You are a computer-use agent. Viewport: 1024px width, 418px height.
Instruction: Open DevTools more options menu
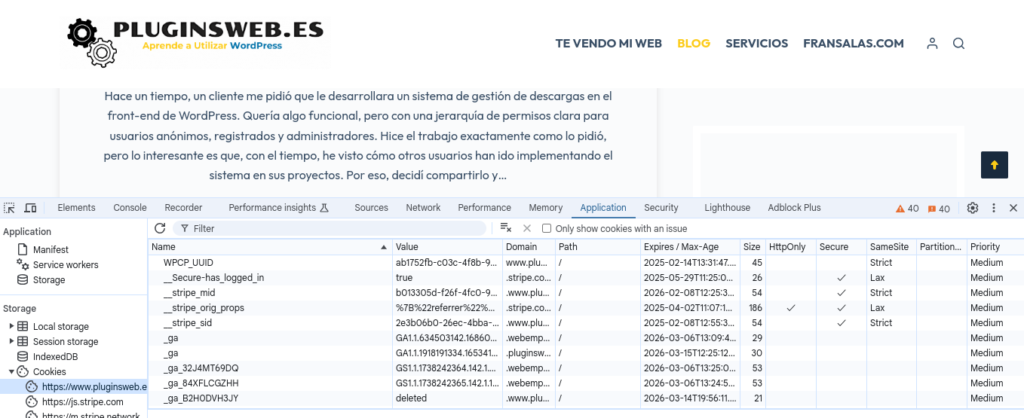(994, 208)
